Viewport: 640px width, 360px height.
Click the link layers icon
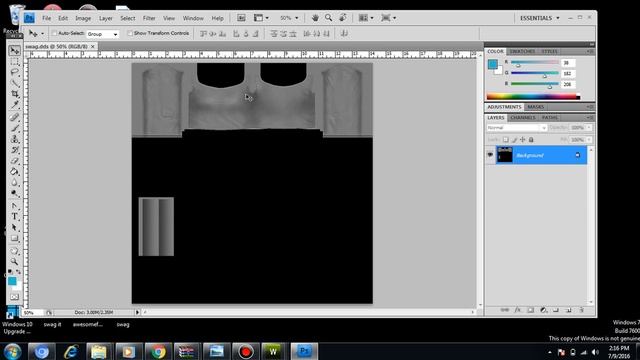point(505,310)
